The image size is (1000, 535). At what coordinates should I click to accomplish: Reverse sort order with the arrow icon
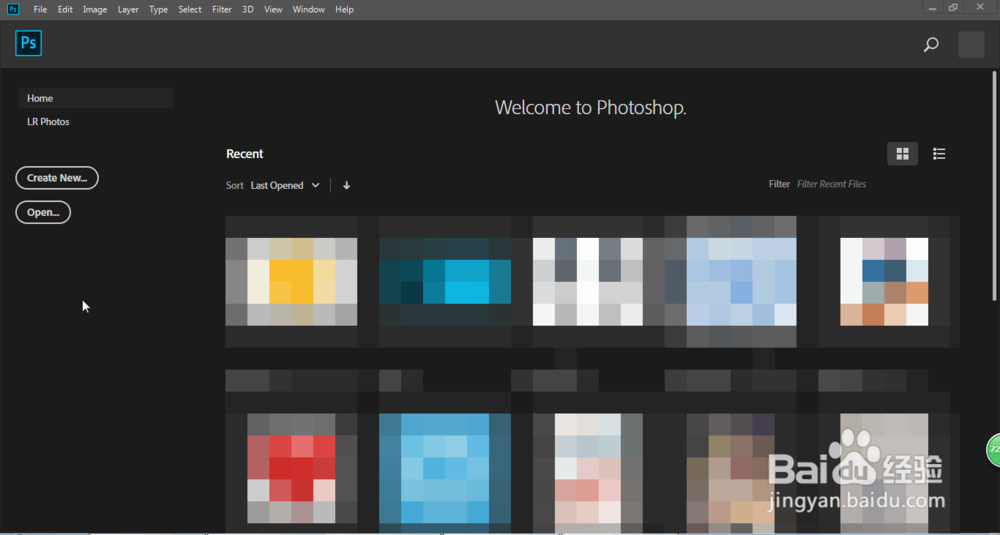(346, 185)
